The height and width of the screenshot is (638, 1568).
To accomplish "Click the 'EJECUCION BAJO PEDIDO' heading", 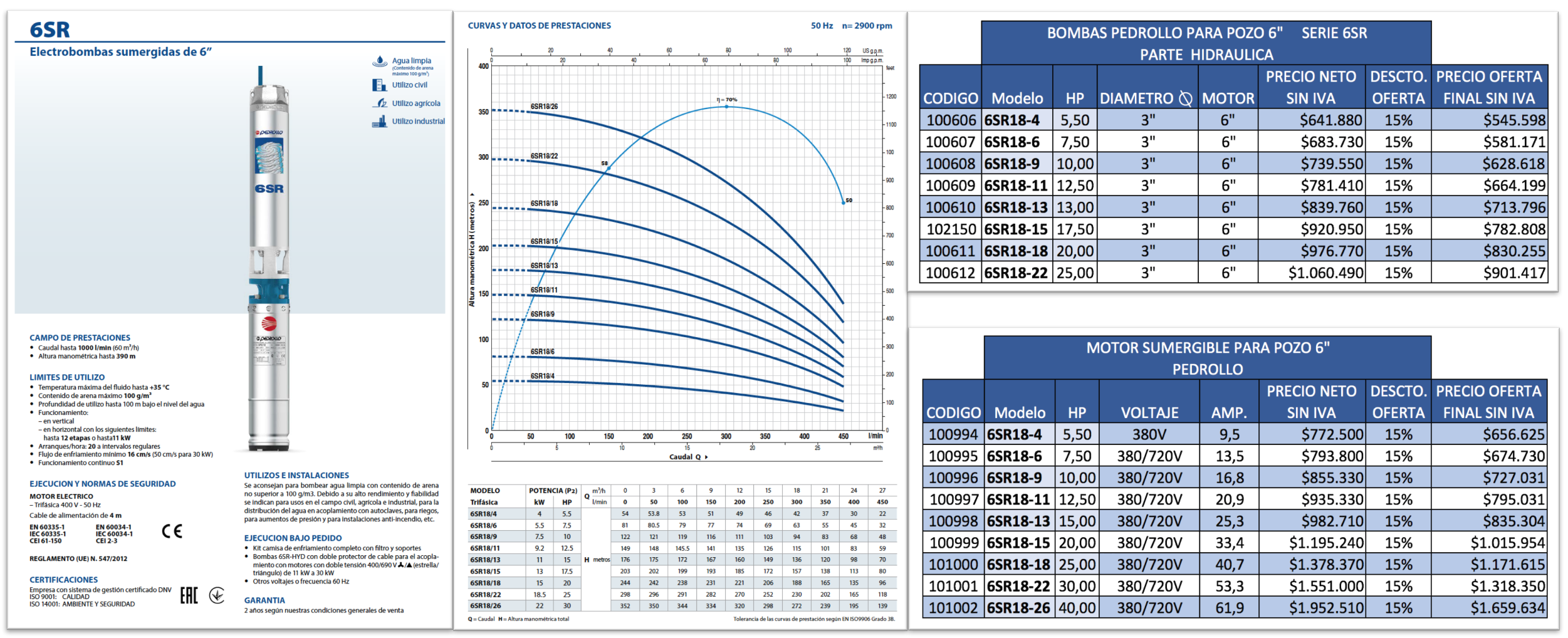I will coord(293,538).
